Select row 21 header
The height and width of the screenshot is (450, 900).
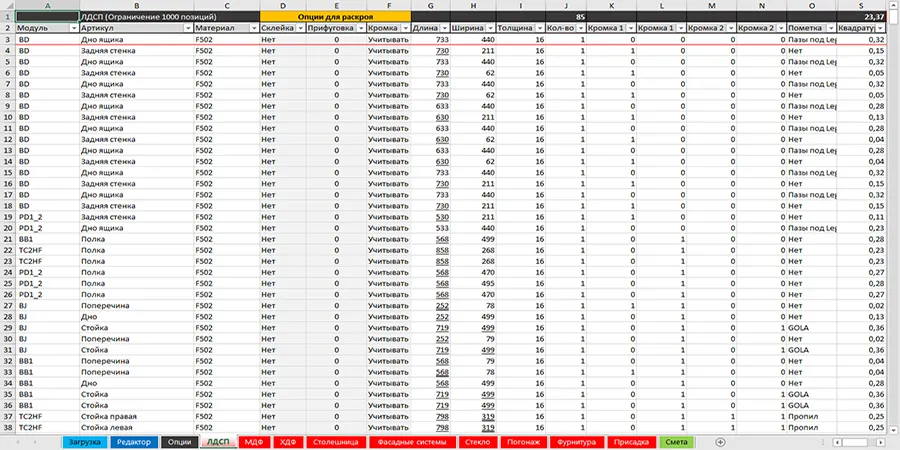point(7,239)
